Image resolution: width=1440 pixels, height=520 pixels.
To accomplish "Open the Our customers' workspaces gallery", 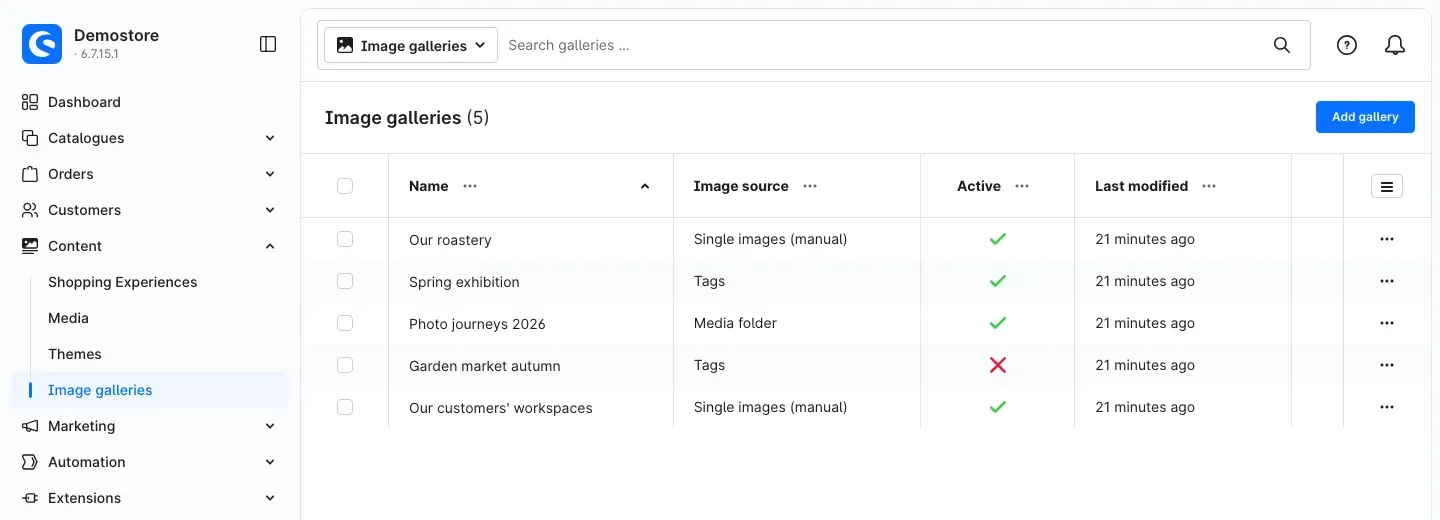I will click(x=501, y=408).
